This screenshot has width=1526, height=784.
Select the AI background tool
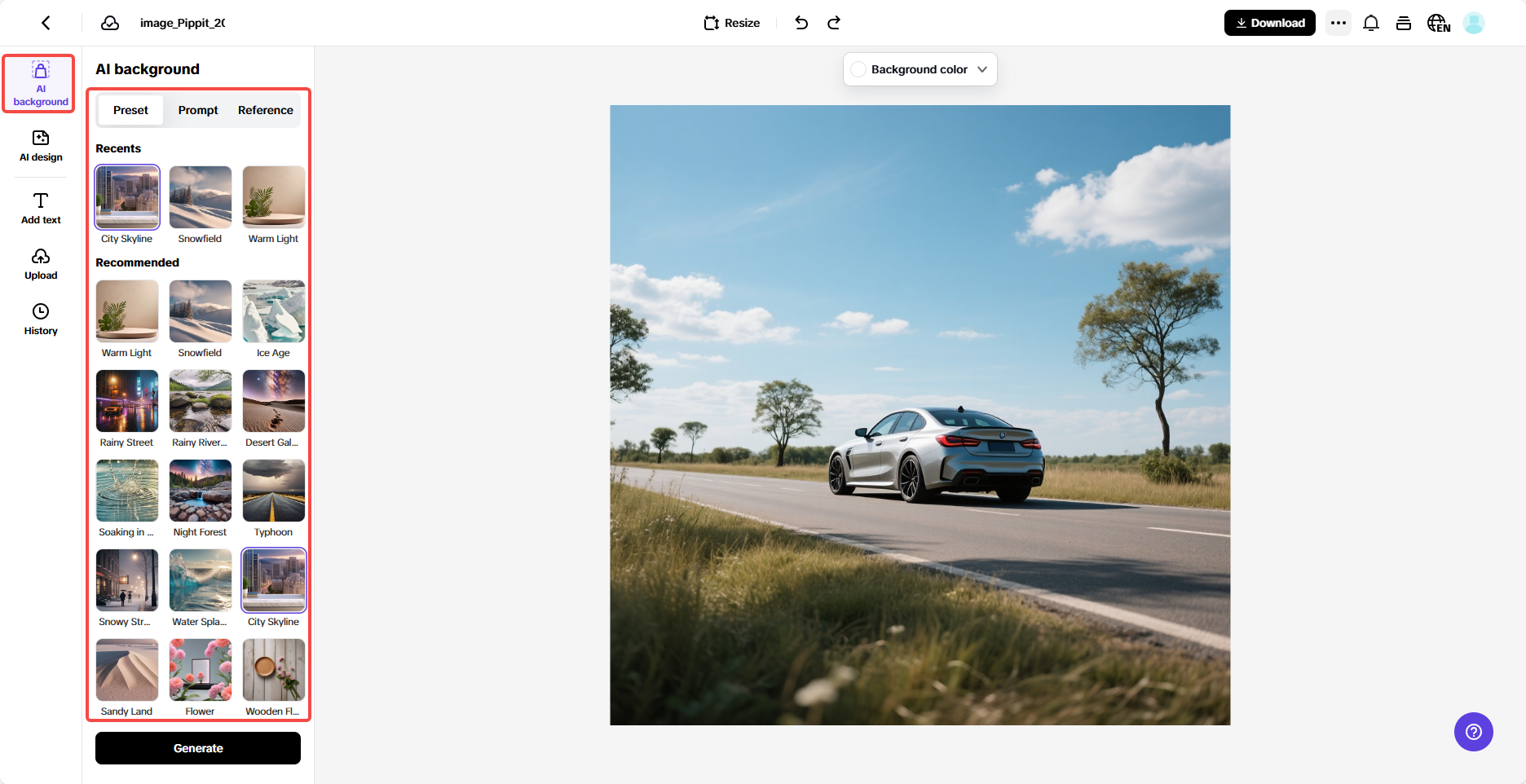click(40, 84)
